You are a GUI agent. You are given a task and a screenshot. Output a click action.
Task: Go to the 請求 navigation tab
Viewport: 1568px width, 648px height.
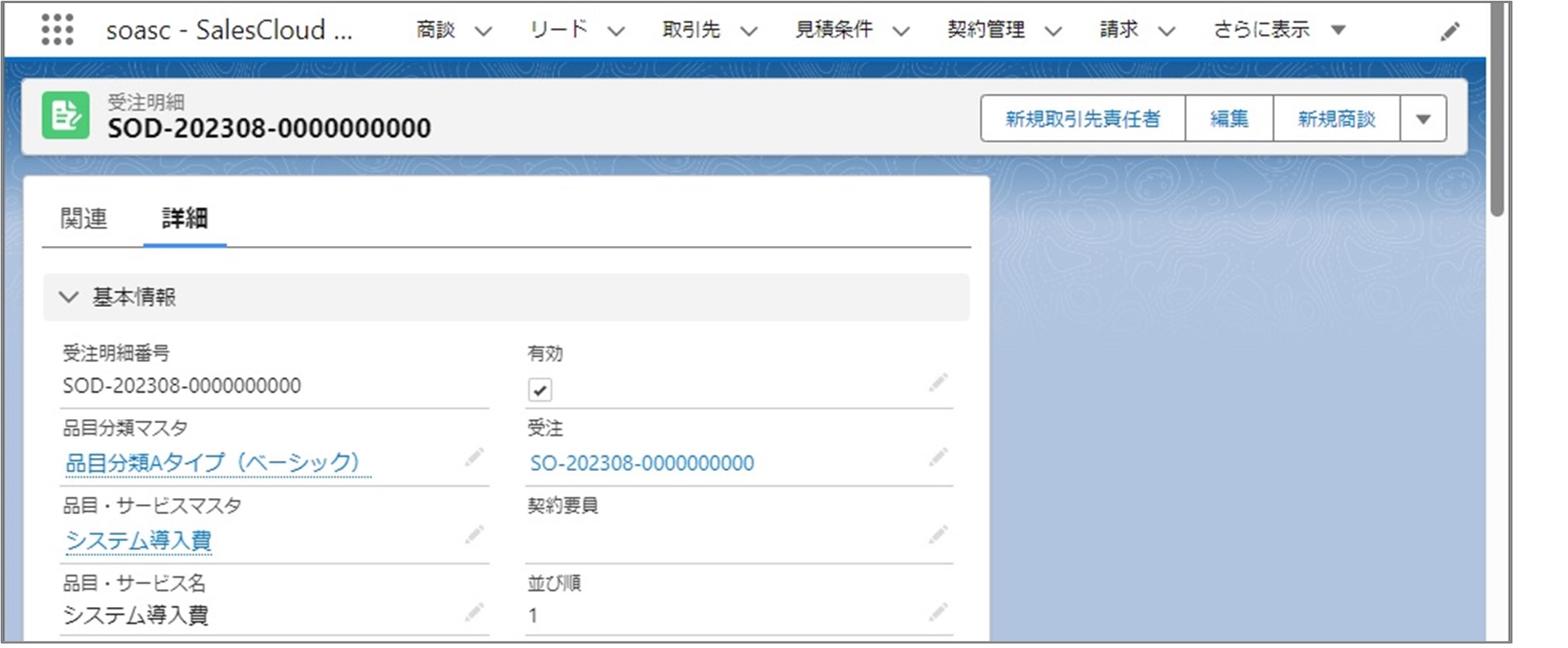pos(1119,29)
